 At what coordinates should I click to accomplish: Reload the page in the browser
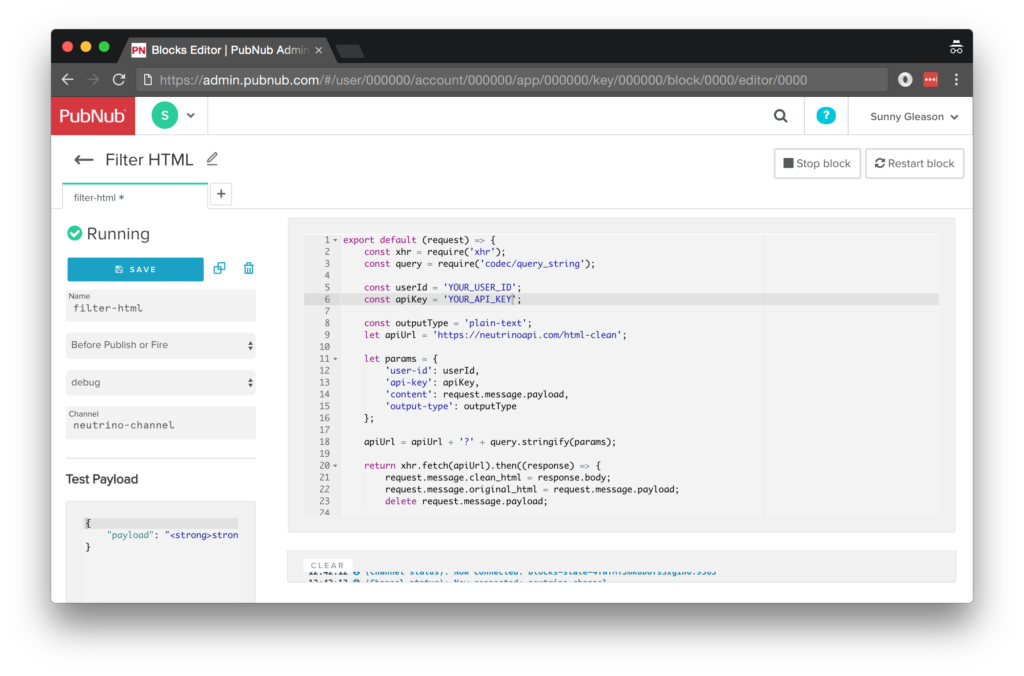click(119, 80)
